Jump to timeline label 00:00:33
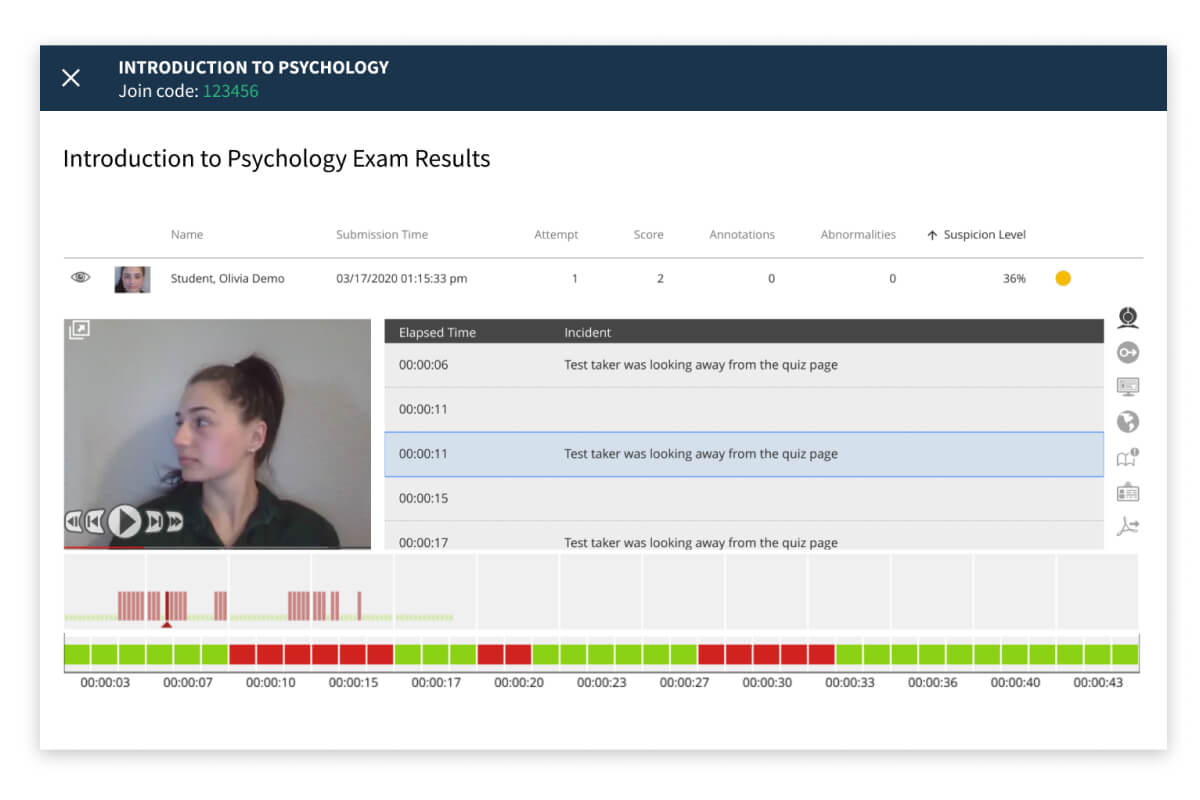The width and height of the screenshot is (1200, 800). pyautogui.click(x=850, y=683)
